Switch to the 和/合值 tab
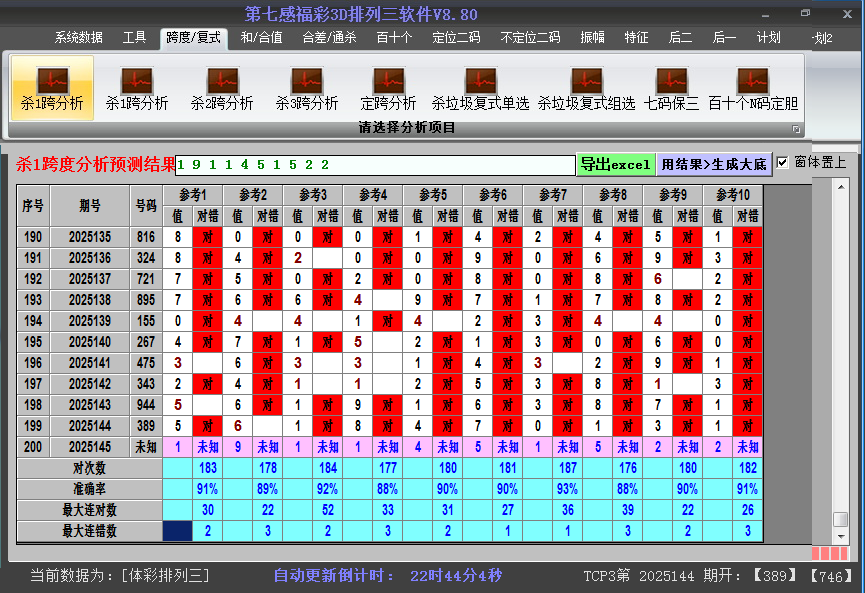 (x=261, y=38)
